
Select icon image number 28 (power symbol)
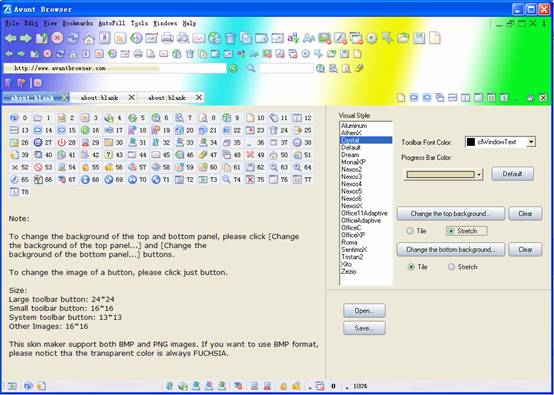[x=61, y=142]
